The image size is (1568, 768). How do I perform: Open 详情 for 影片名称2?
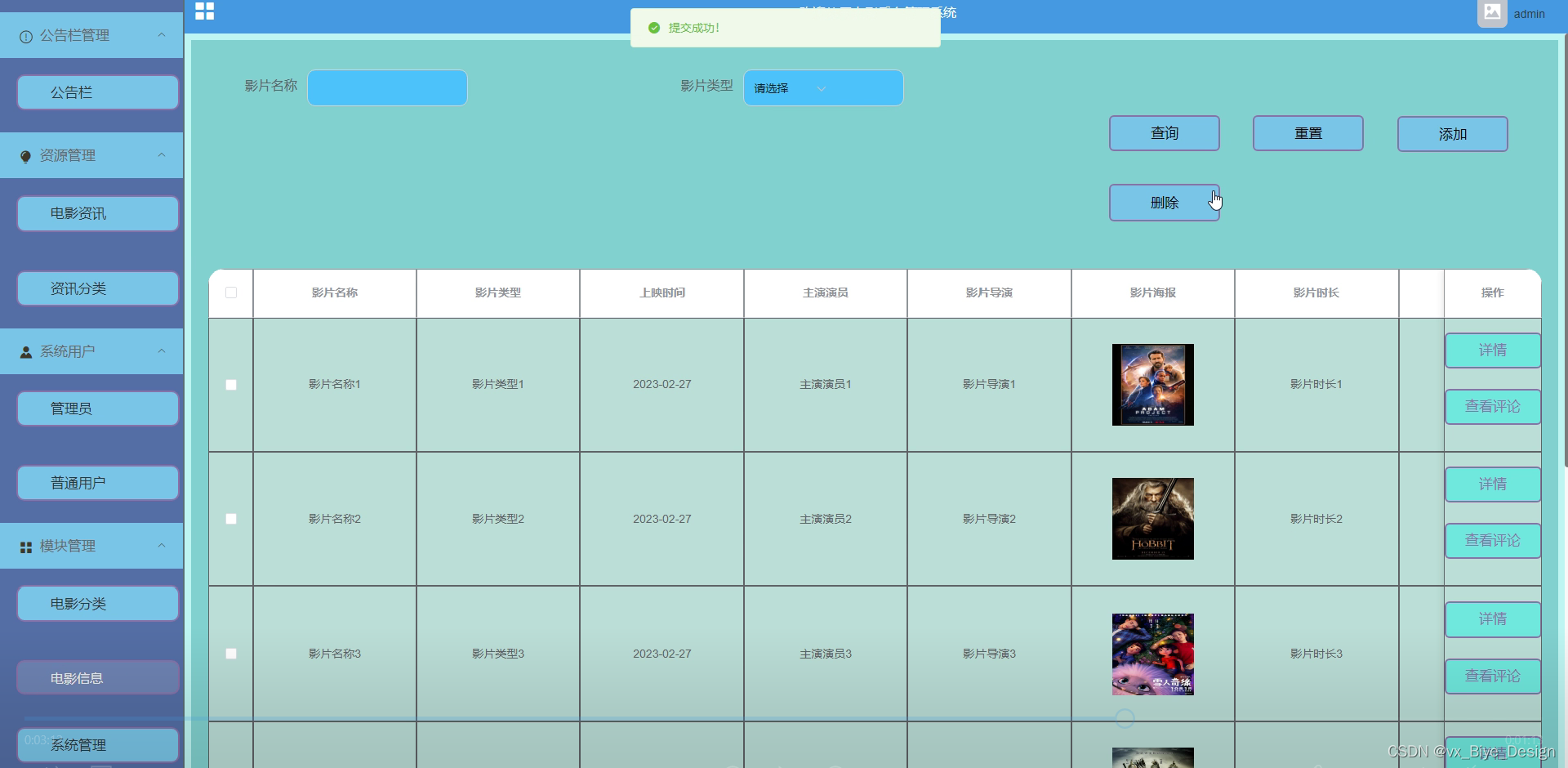coord(1493,484)
